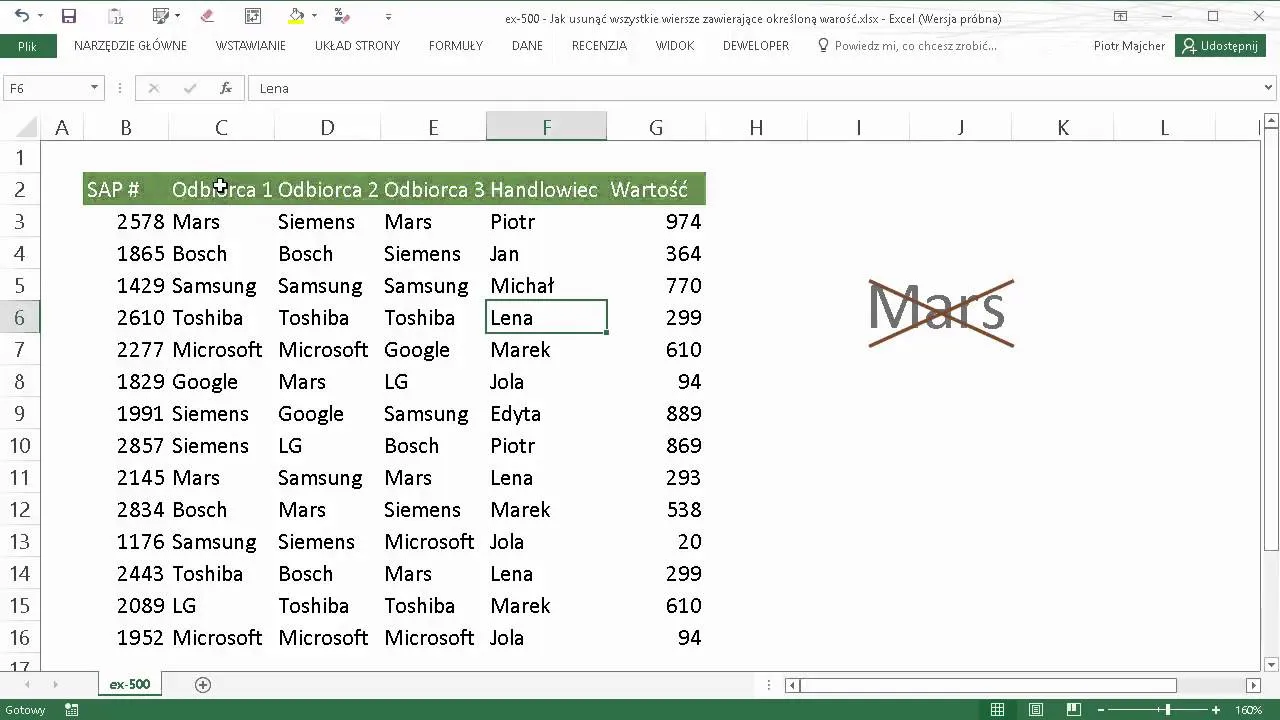The height and width of the screenshot is (720, 1280).
Task: Click the Udostępnij share button
Action: (1220, 46)
